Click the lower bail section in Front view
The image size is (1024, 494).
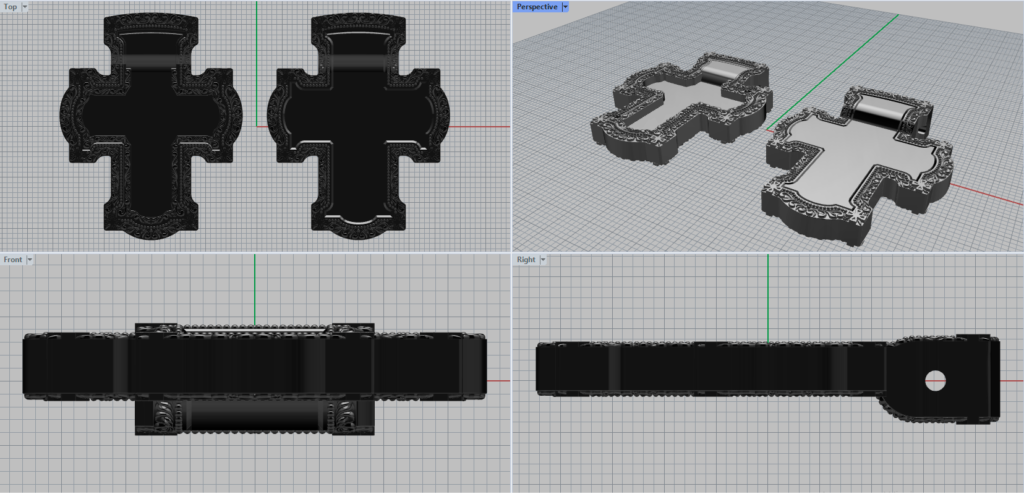point(254,418)
